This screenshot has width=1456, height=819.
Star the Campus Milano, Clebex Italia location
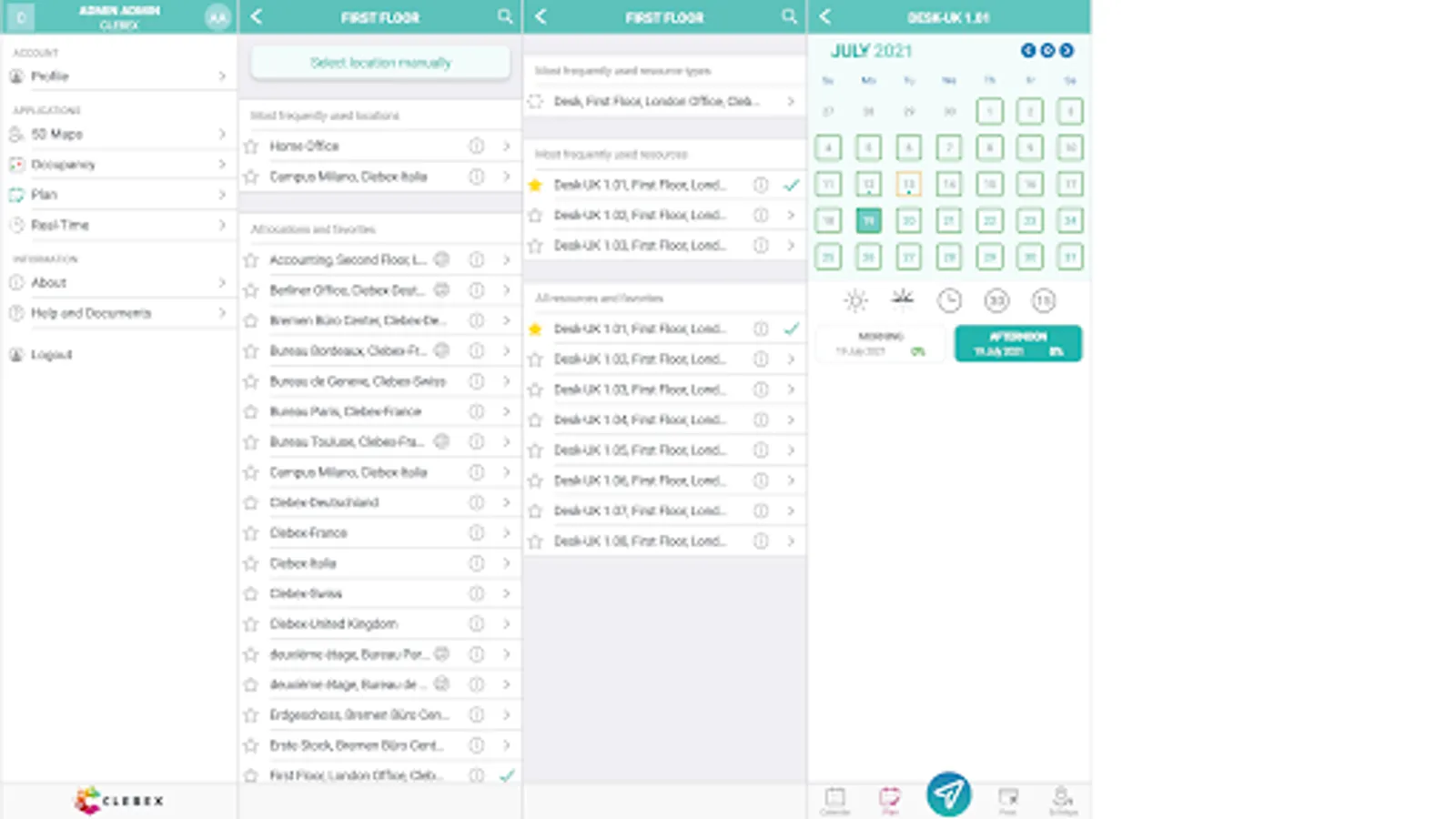pos(251,177)
